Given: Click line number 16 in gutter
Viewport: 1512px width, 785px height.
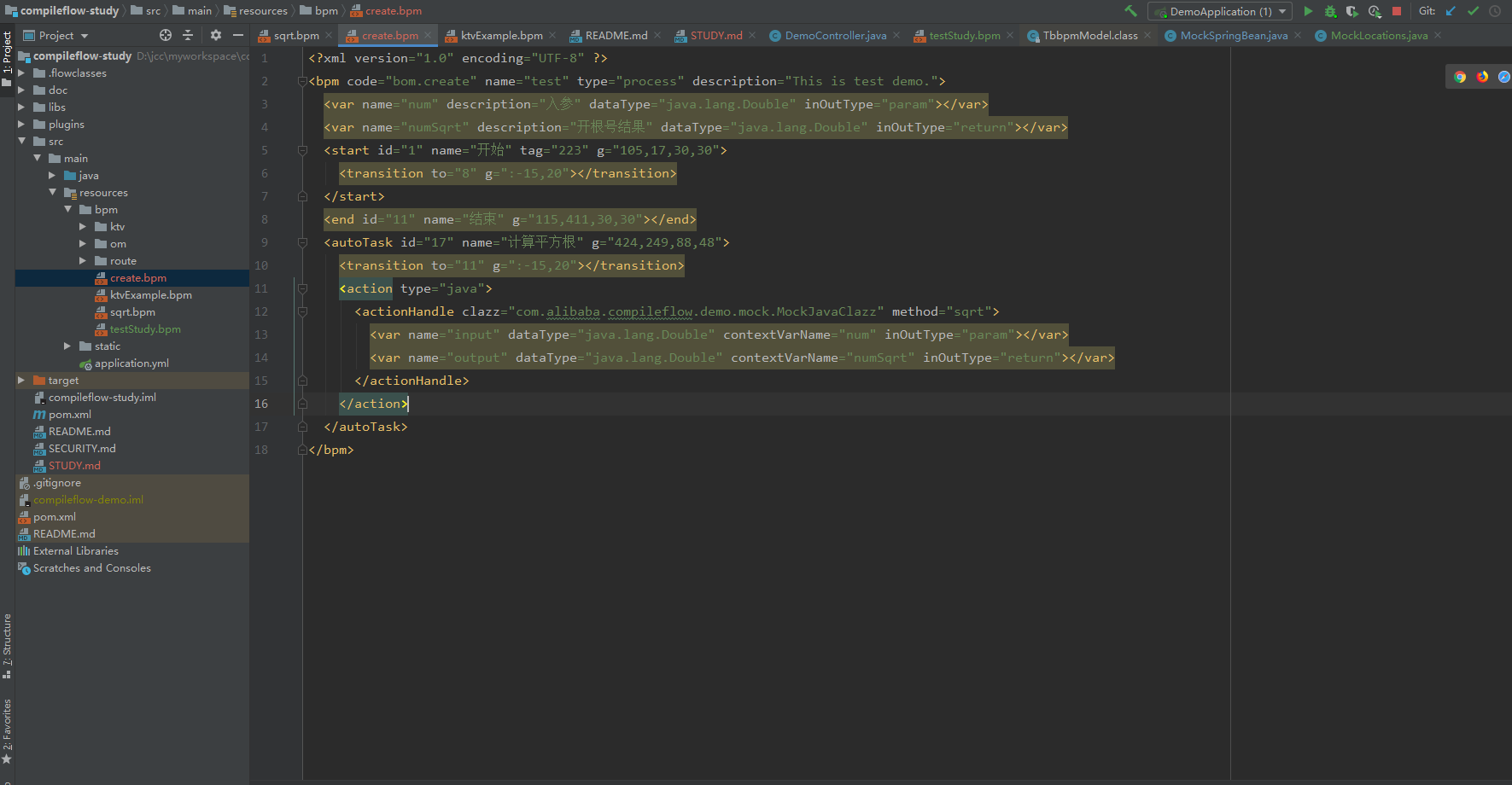Looking at the screenshot, I should [261, 404].
